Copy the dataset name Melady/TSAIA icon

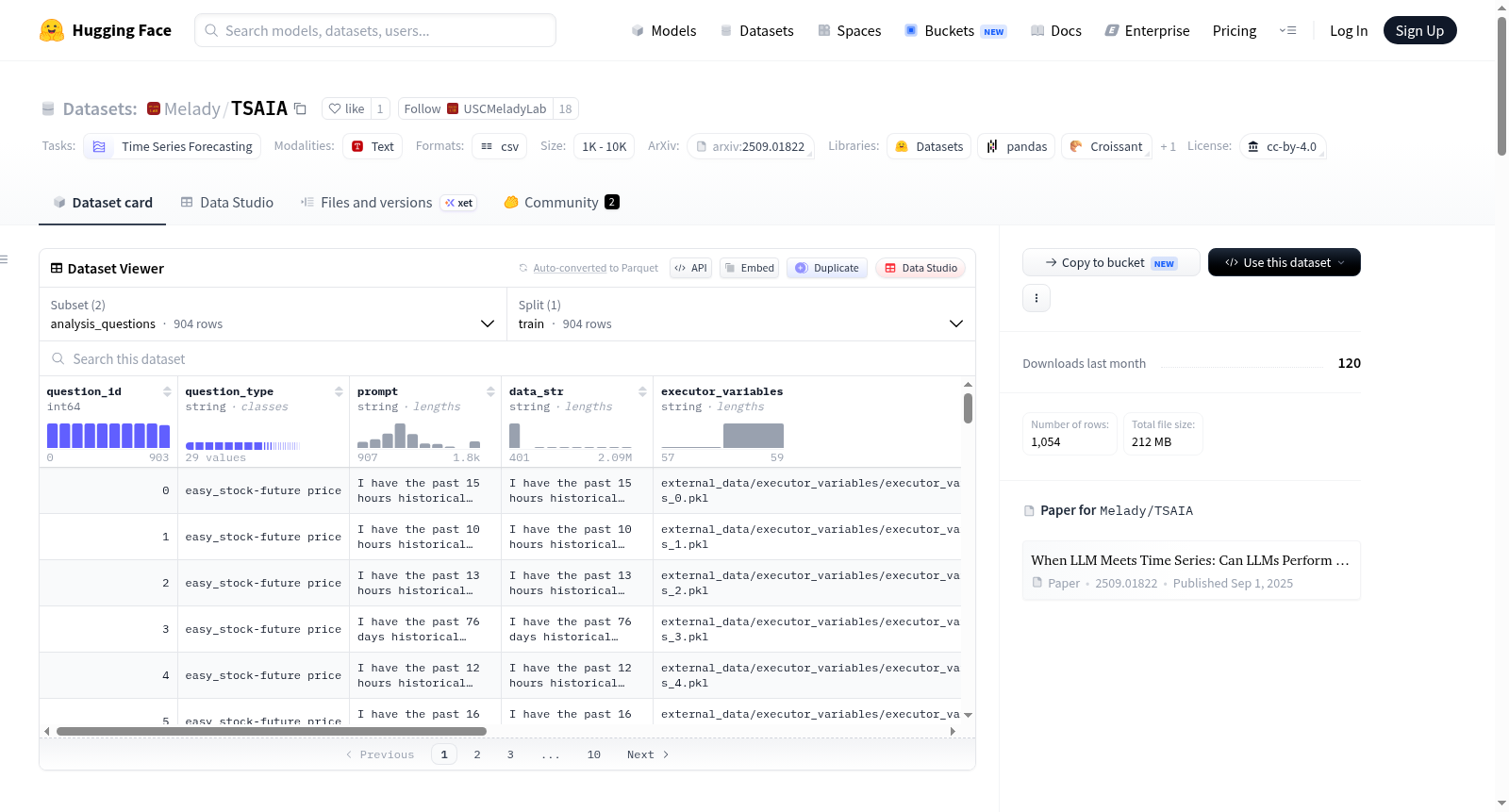tap(300, 108)
